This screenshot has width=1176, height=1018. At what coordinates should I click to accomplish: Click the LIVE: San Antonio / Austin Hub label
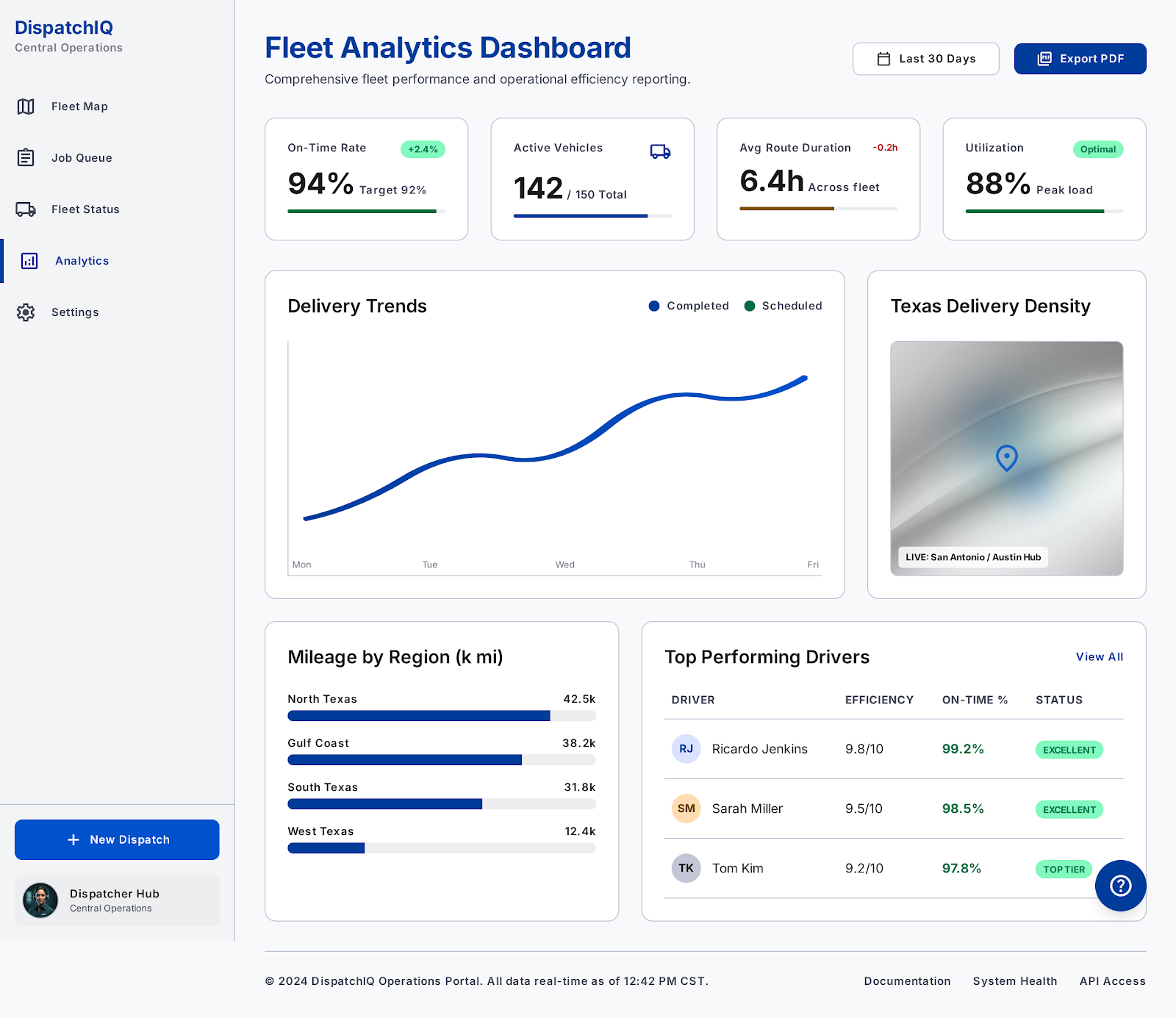(x=973, y=557)
